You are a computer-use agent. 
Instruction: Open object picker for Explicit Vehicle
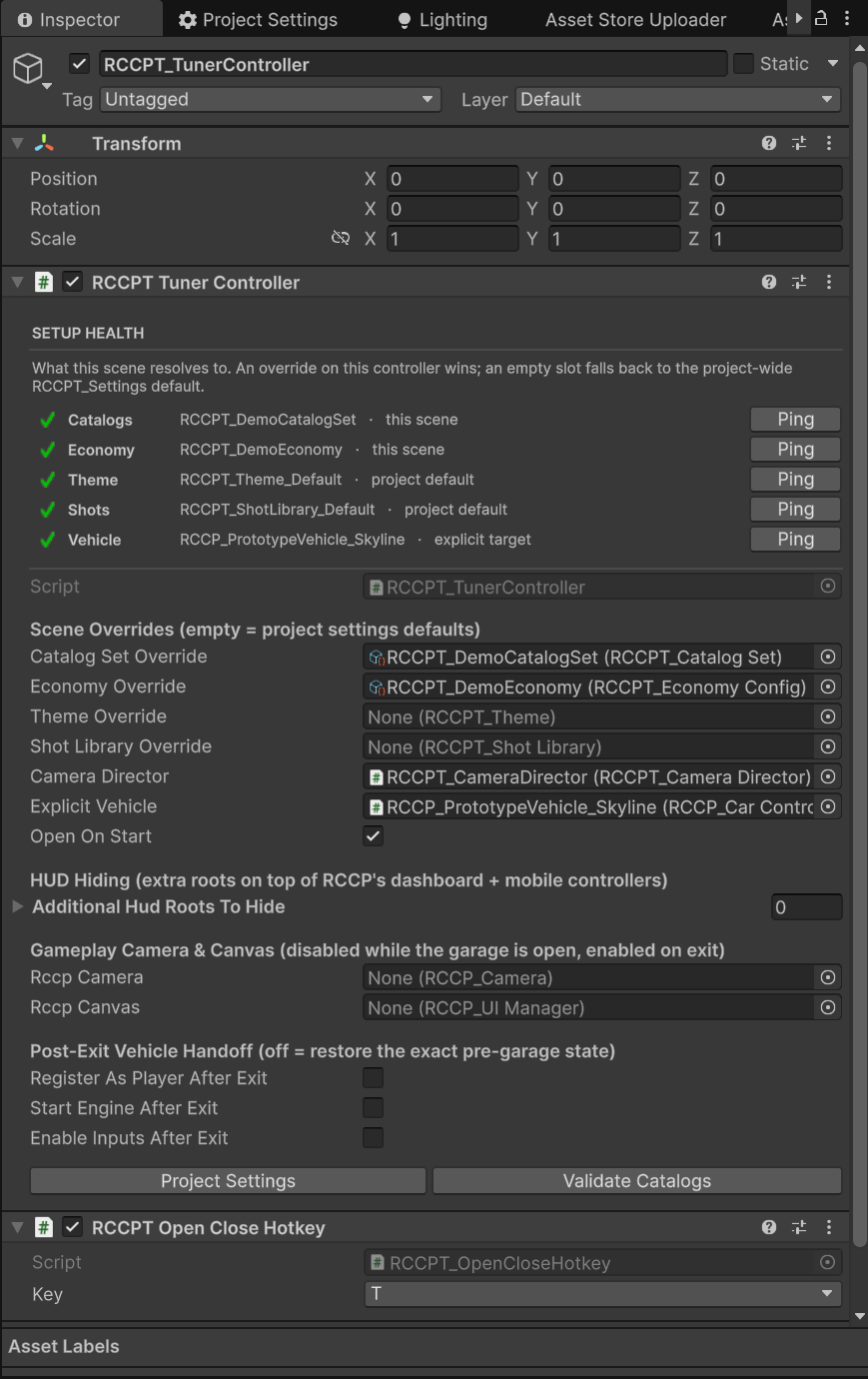click(828, 806)
